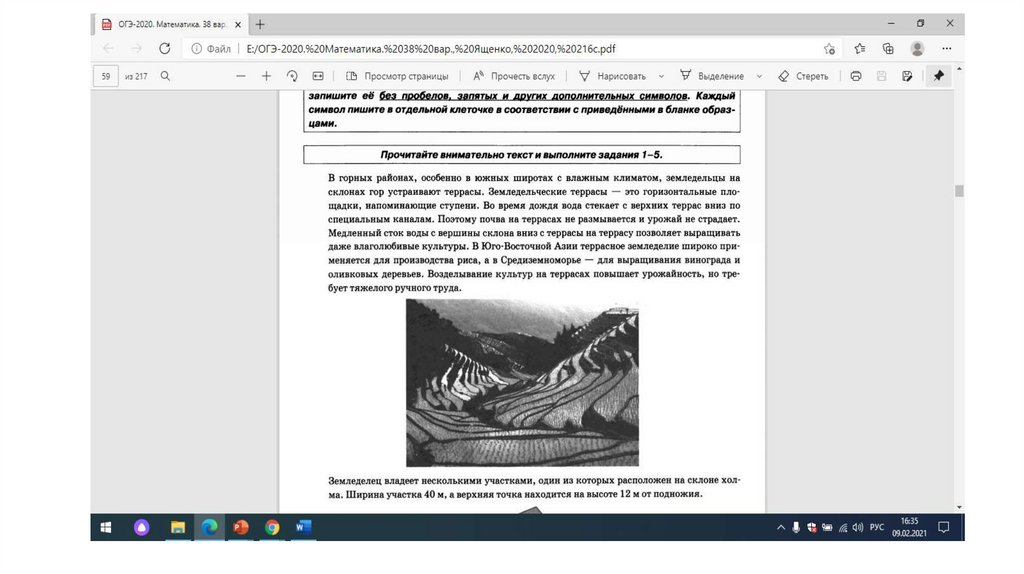Screen dimensions: 1024x574
Task: Open the Windows Start menu
Action: [106, 528]
